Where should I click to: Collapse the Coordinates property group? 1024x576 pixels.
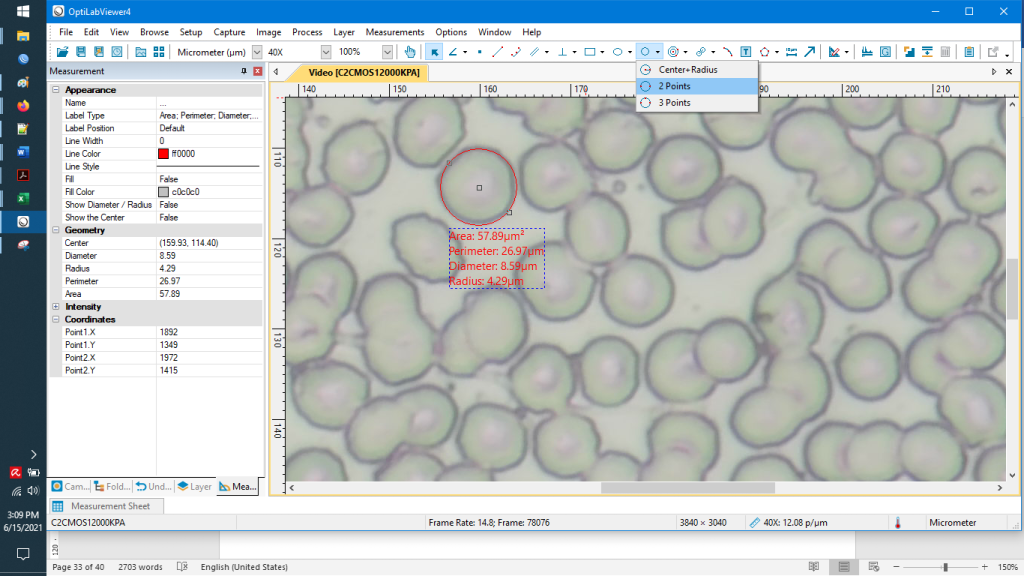coord(56,319)
